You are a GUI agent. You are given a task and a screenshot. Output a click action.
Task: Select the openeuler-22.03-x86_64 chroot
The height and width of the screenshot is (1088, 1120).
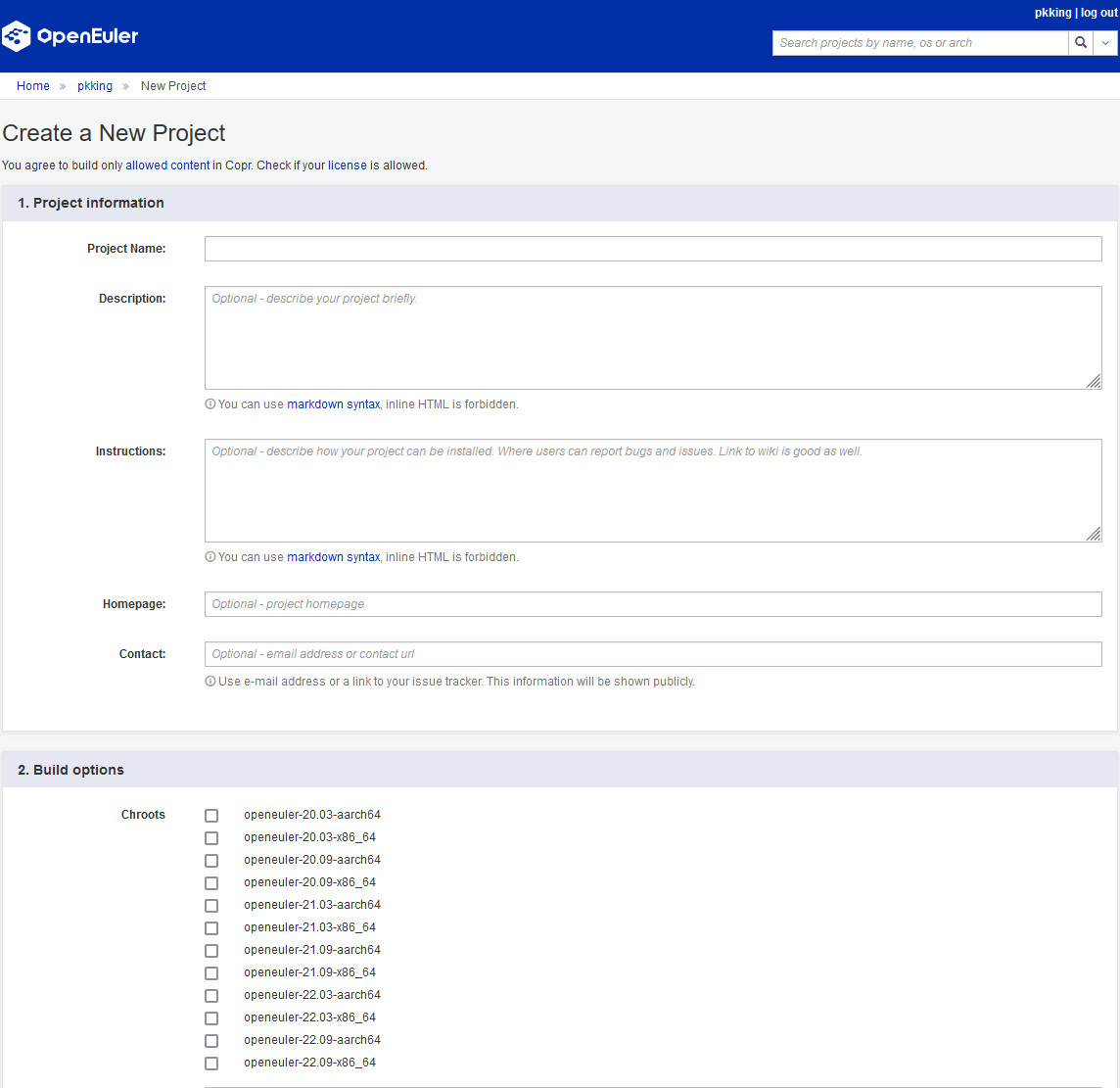click(211, 1018)
